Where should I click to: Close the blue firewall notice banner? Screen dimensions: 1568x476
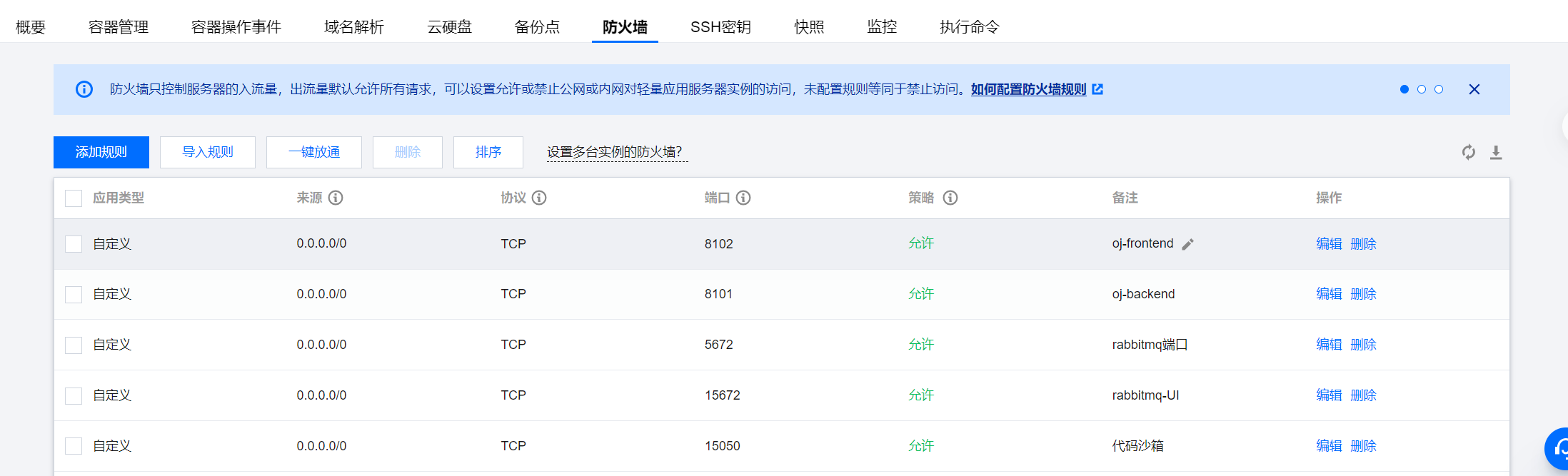1474,89
